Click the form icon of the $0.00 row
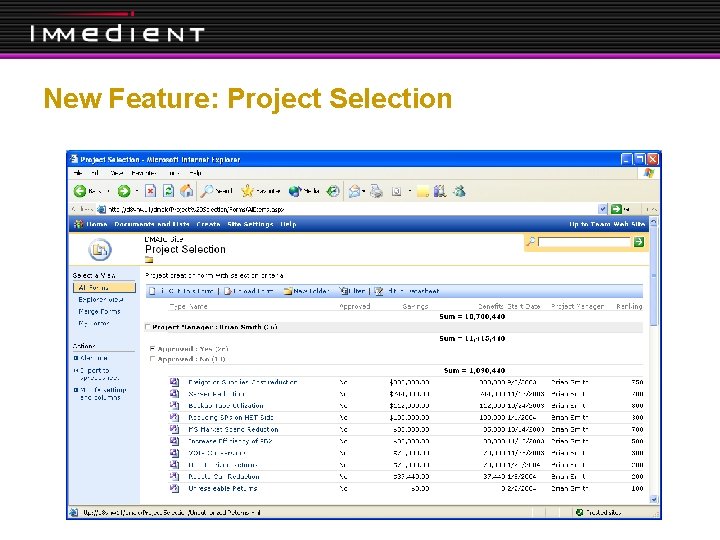 [174, 488]
